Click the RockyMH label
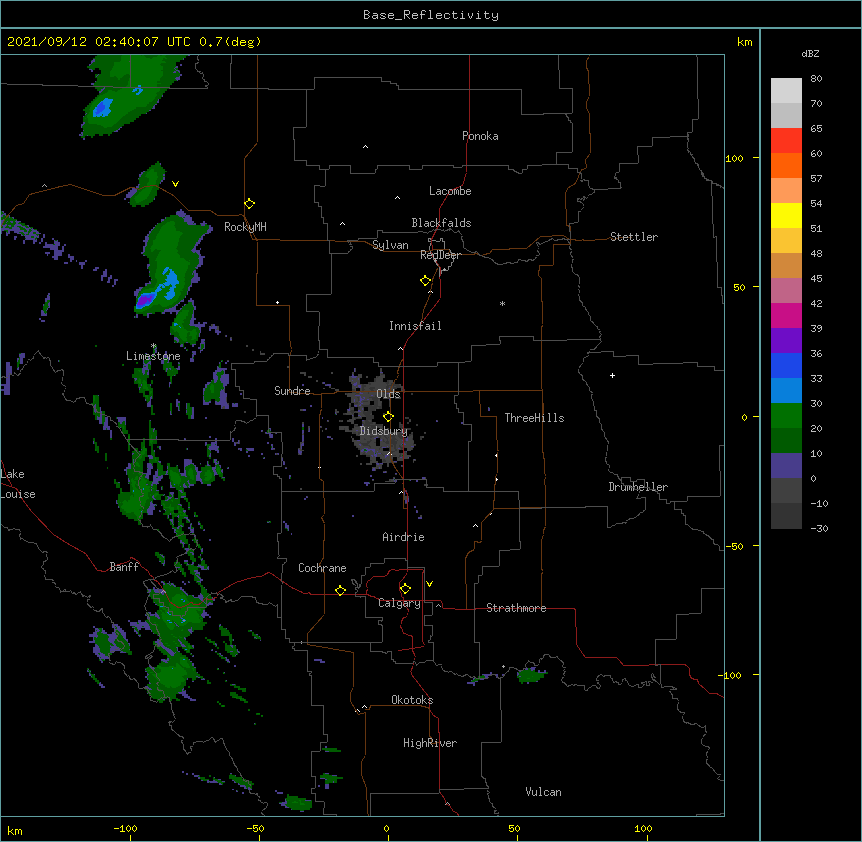Viewport: 862px width, 842px height. point(245,227)
